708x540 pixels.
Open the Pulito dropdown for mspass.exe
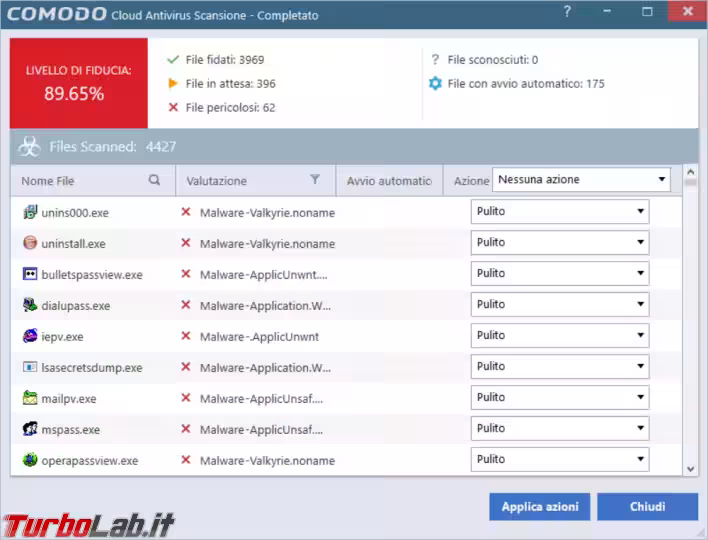(560, 428)
